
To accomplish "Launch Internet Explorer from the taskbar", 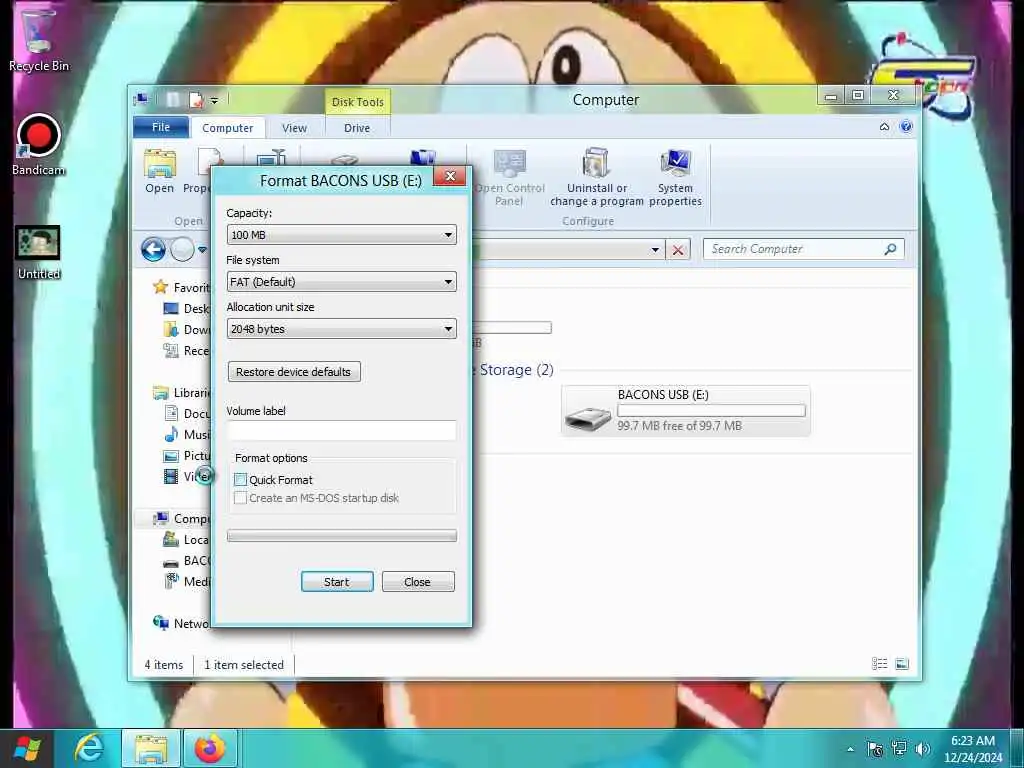I will coord(89,749).
